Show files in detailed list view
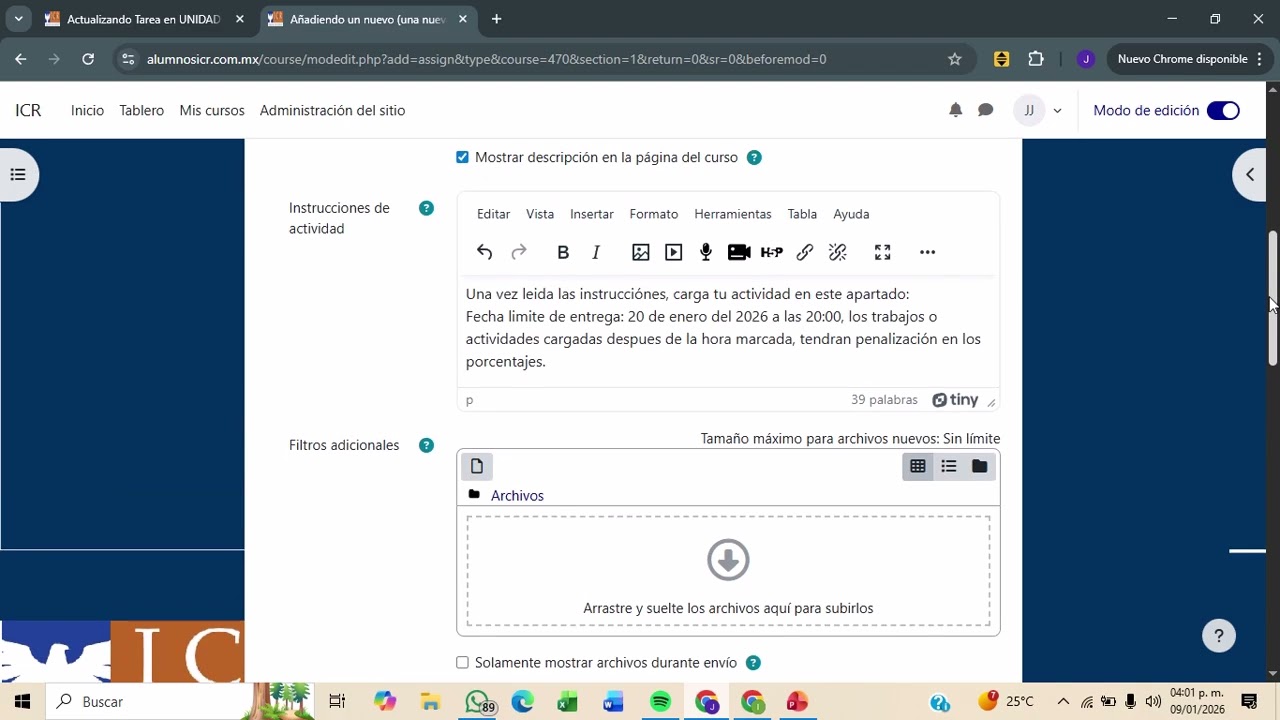 coord(949,466)
